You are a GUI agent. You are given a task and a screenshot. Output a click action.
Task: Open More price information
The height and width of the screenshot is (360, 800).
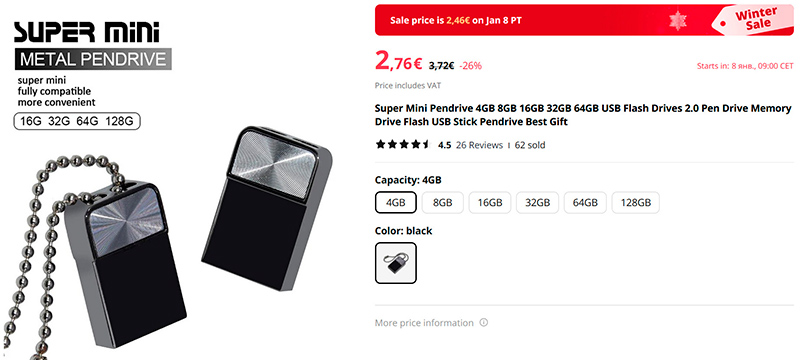(424, 323)
